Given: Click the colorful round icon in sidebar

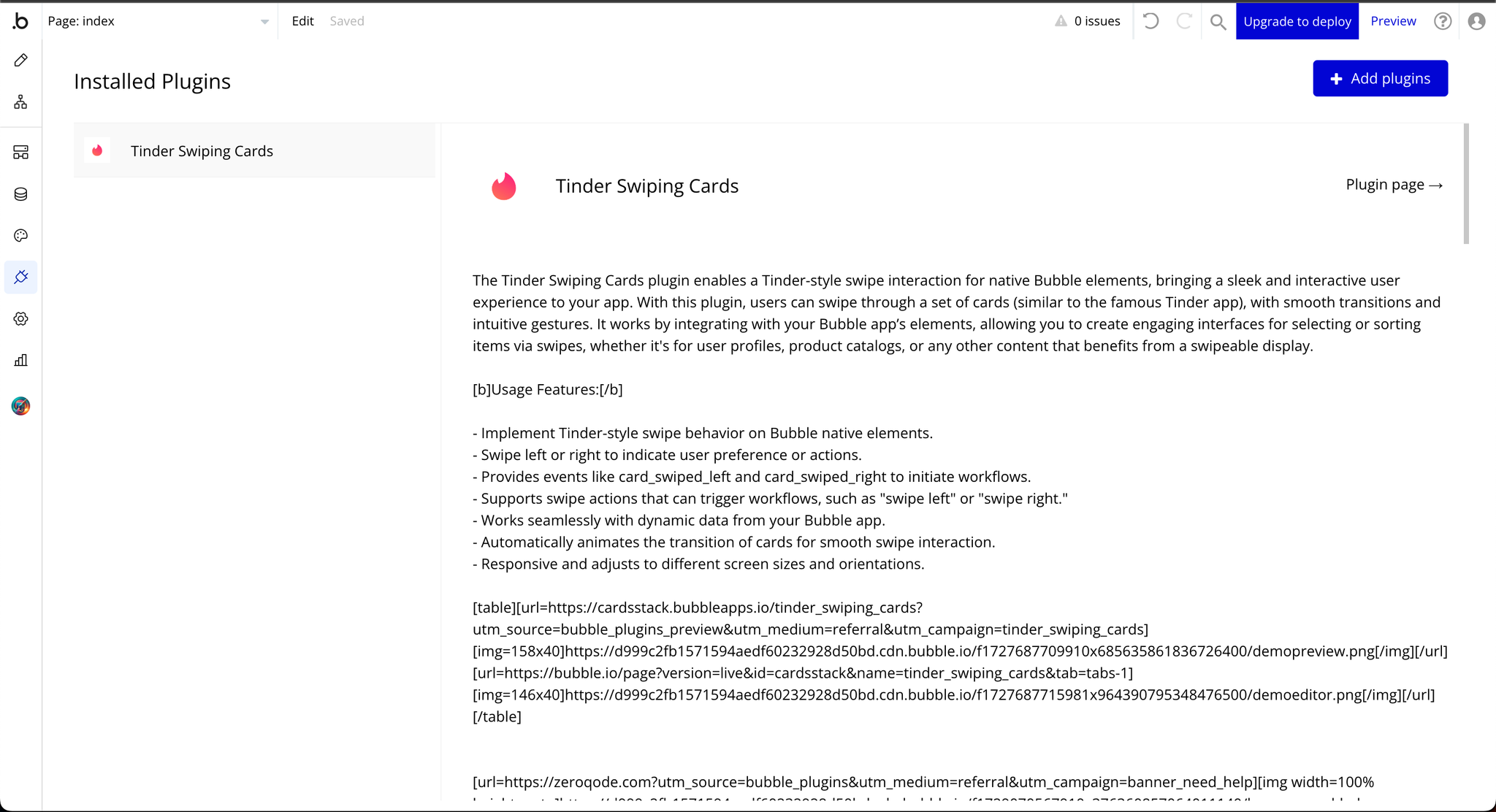Looking at the screenshot, I should pos(20,406).
